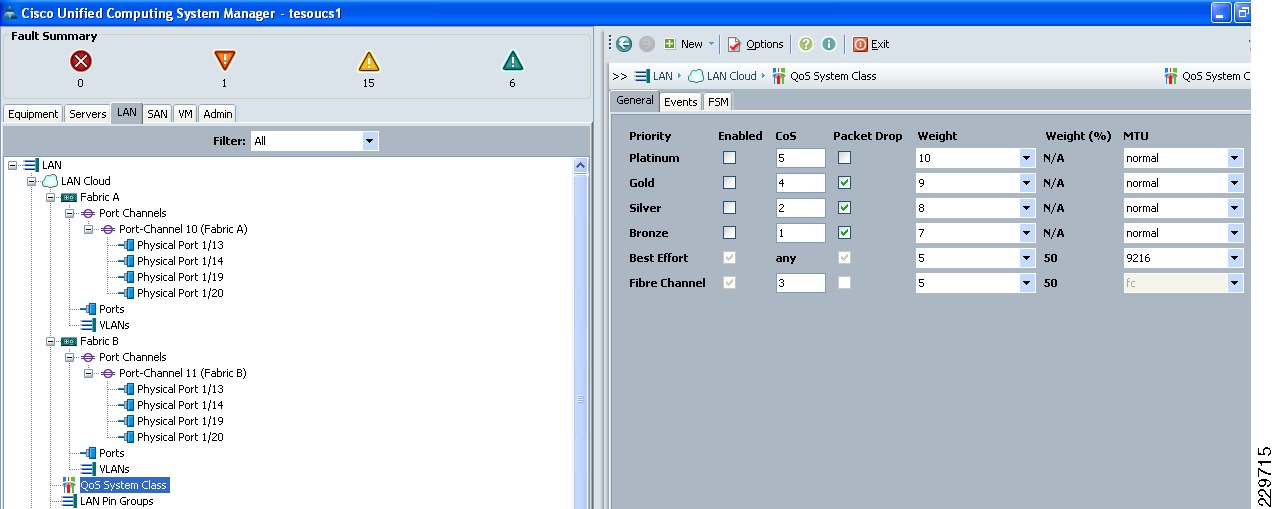Click the red Exit toolbar icon

tap(860, 44)
